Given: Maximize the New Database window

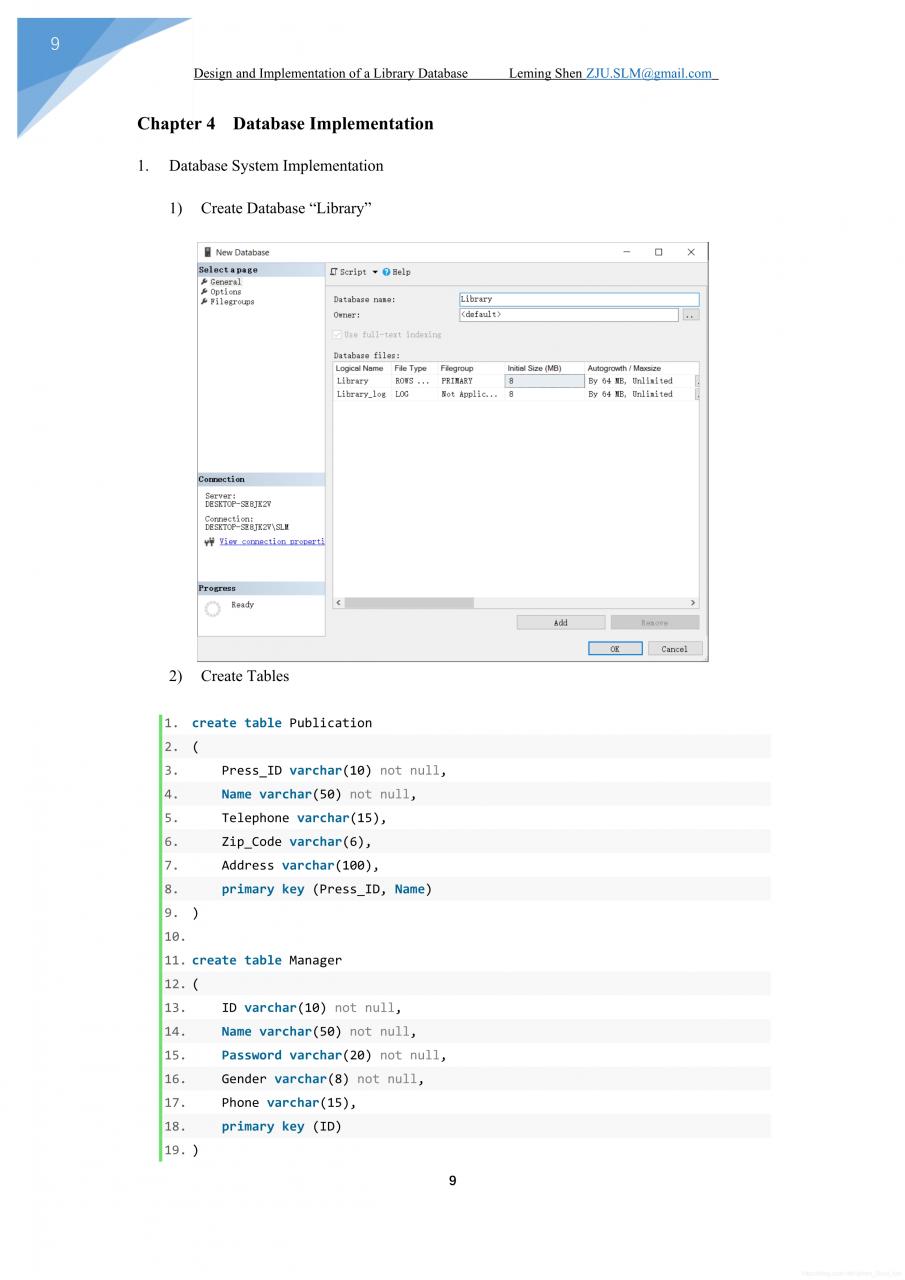Looking at the screenshot, I should coord(659,252).
